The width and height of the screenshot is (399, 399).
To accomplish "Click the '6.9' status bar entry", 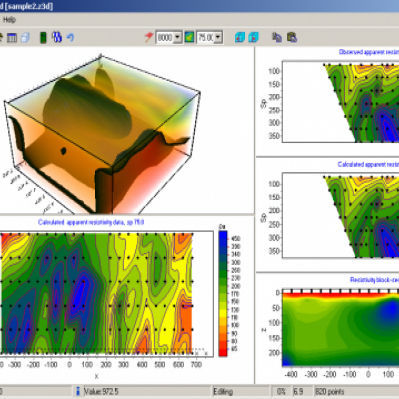I will pos(298,391).
